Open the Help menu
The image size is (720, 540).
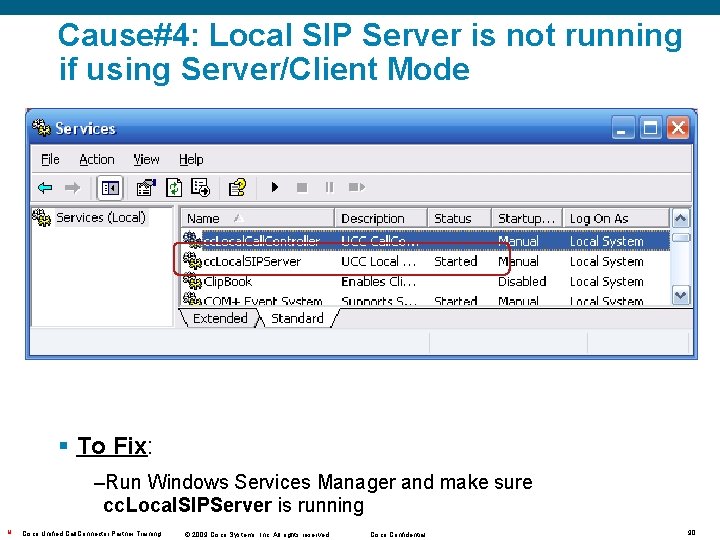click(191, 159)
